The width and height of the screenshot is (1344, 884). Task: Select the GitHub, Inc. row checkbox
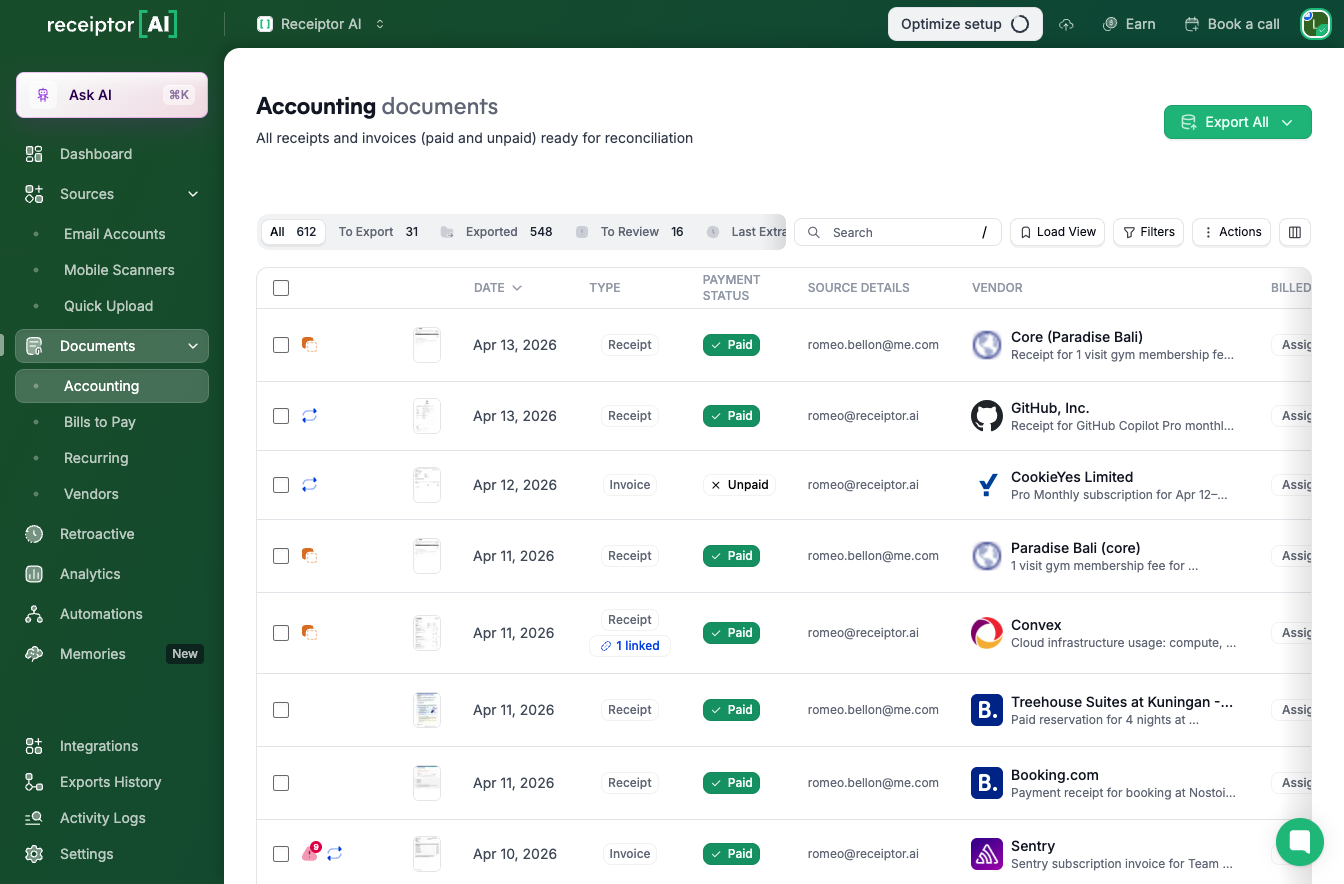[x=281, y=416]
